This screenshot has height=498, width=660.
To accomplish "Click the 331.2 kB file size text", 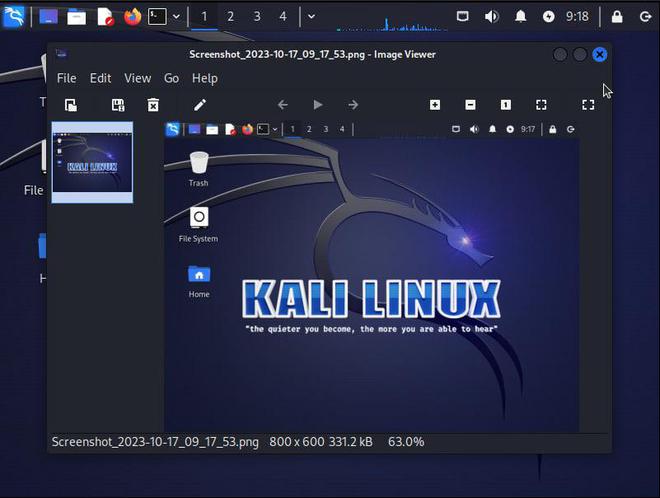I will click(x=350, y=442).
